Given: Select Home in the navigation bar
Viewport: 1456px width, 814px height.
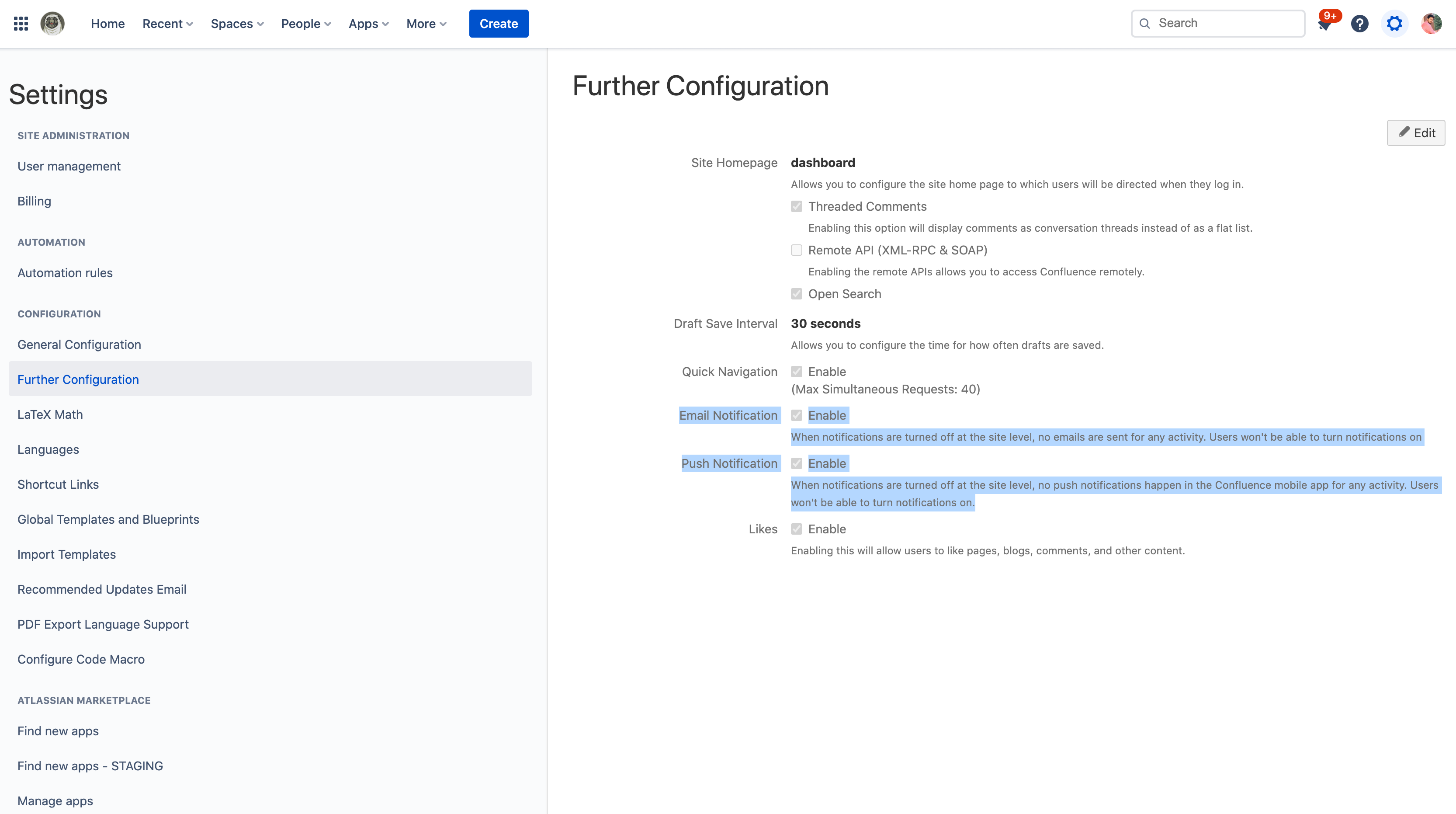Looking at the screenshot, I should click(107, 24).
